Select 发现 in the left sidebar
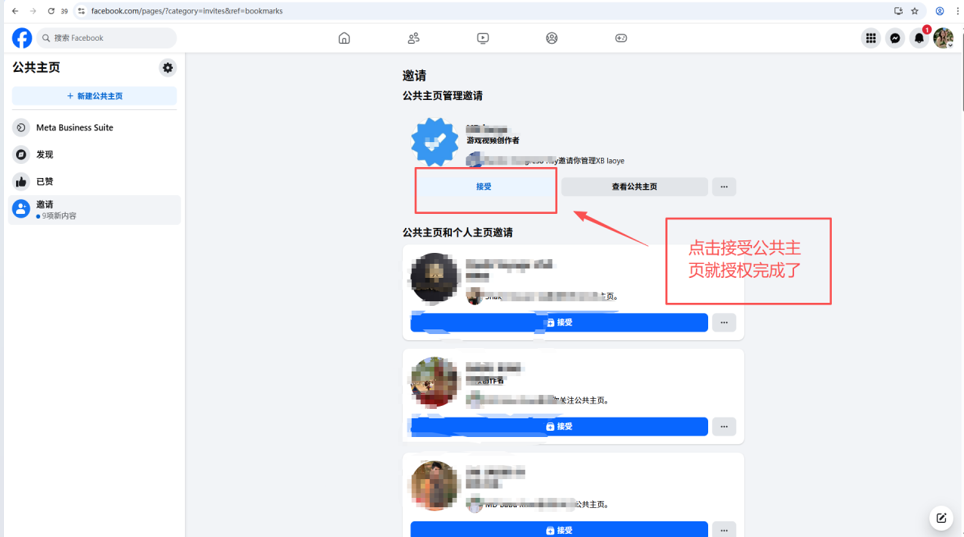Image resolution: width=964 pixels, height=537 pixels. [x=44, y=155]
